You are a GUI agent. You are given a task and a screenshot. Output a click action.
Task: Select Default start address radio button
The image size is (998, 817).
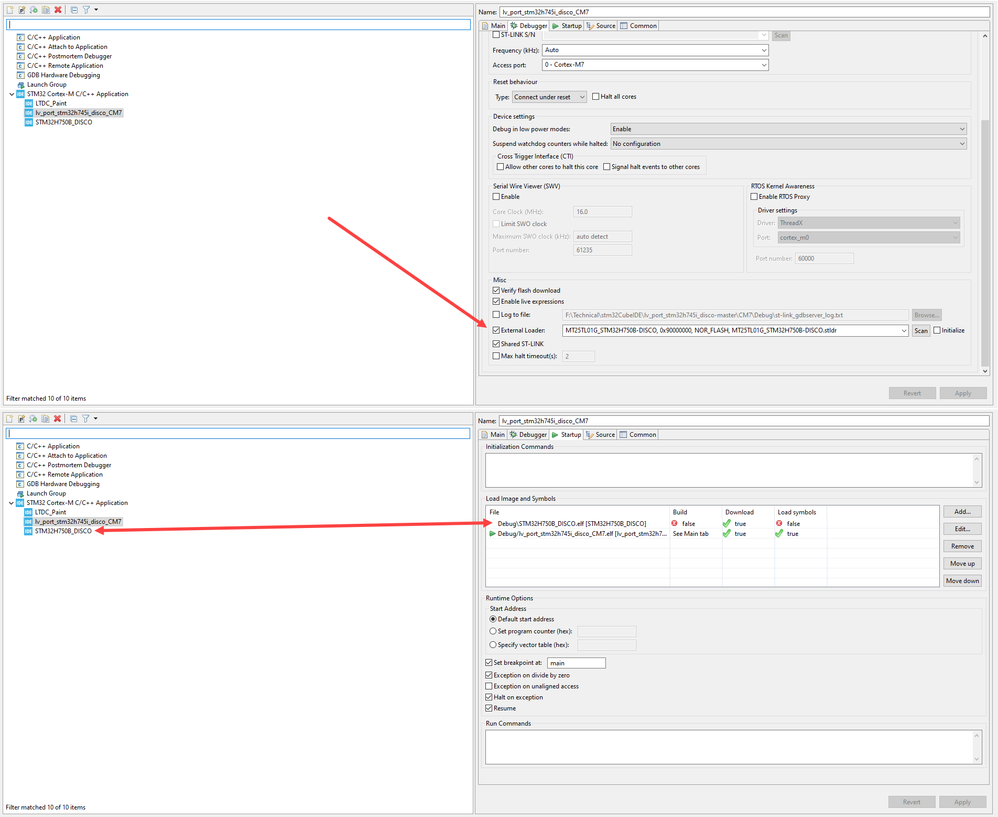coord(493,619)
